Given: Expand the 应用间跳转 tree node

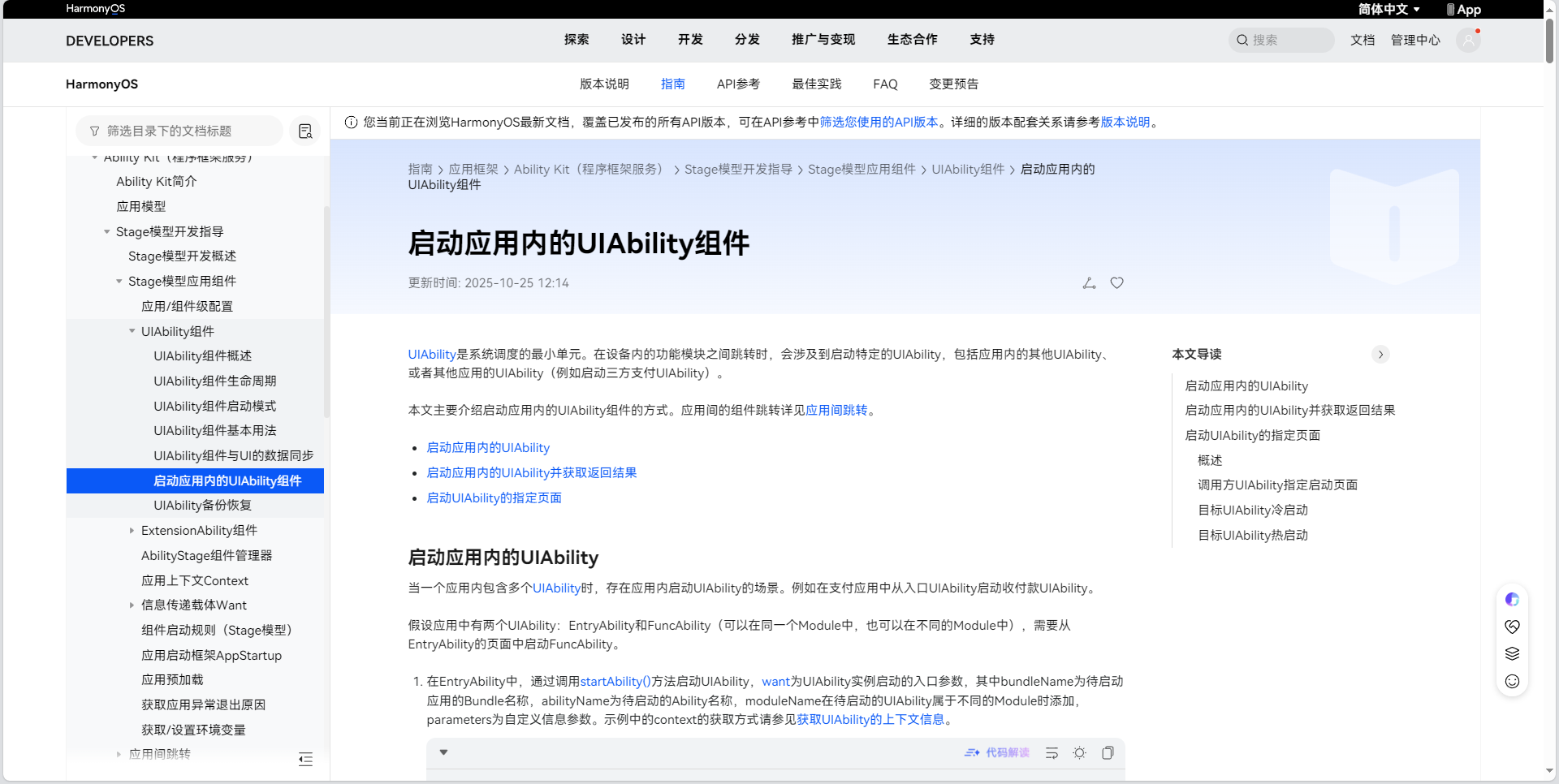Looking at the screenshot, I should 119,754.
